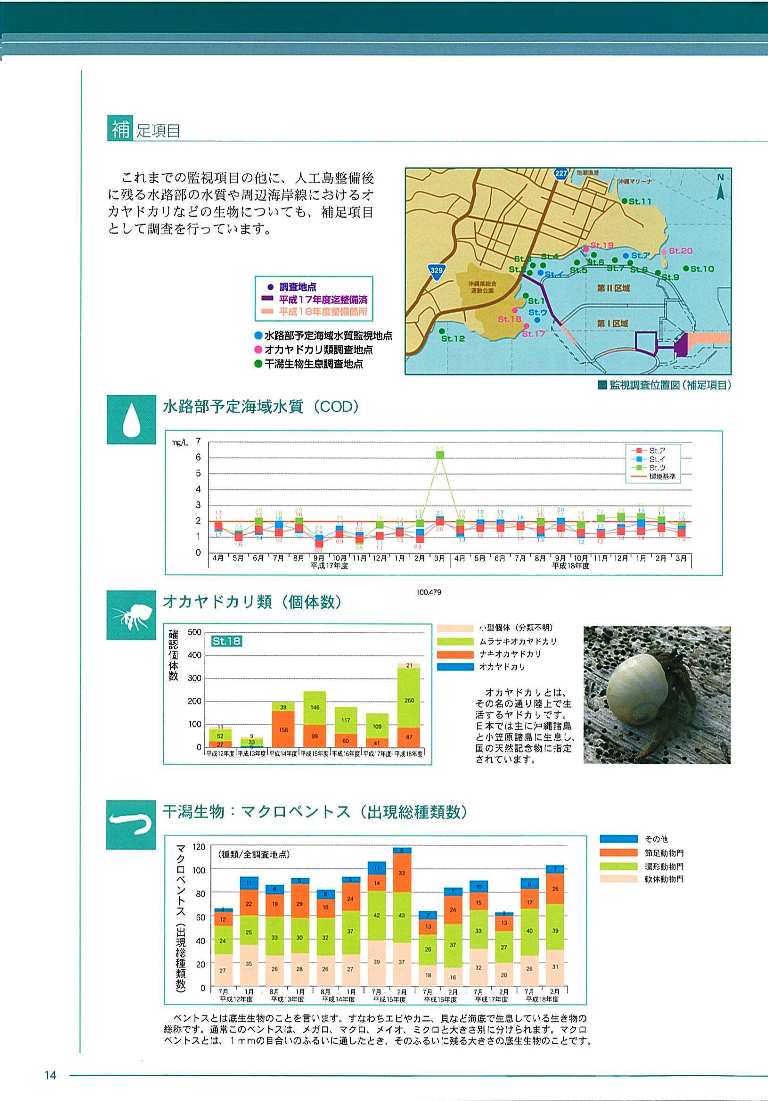Screen dimensions: 768x1101
Task: Click the route 329 shield on map
Action: pos(437,271)
